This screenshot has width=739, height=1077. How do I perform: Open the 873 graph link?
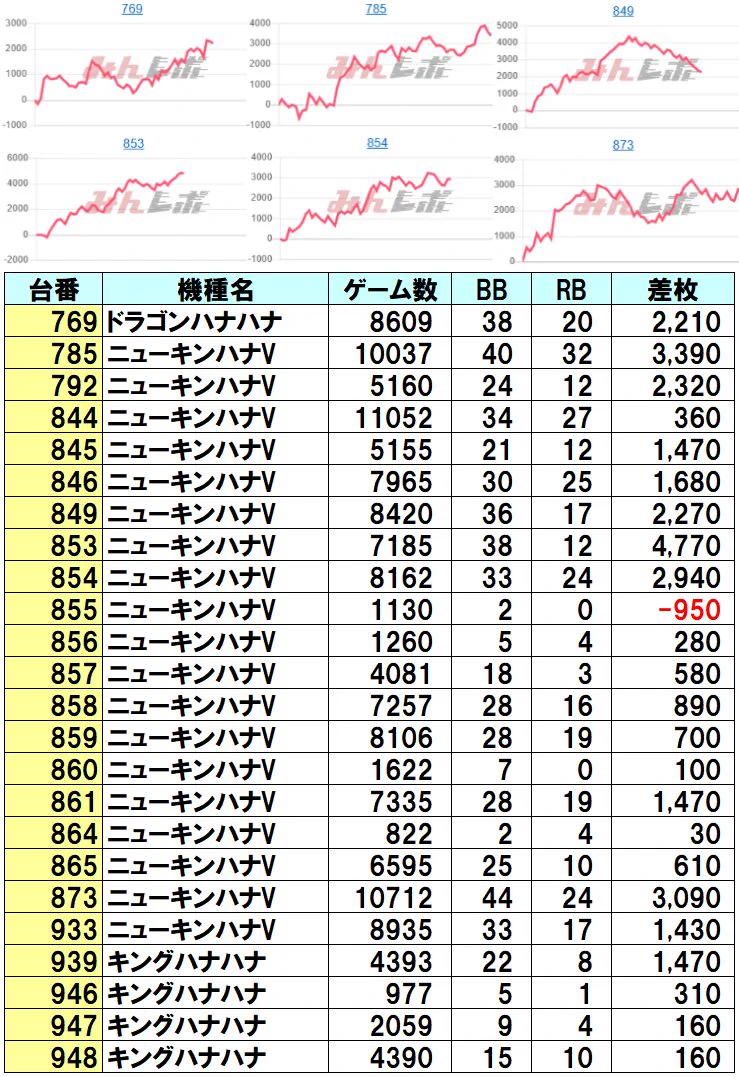[x=623, y=145]
